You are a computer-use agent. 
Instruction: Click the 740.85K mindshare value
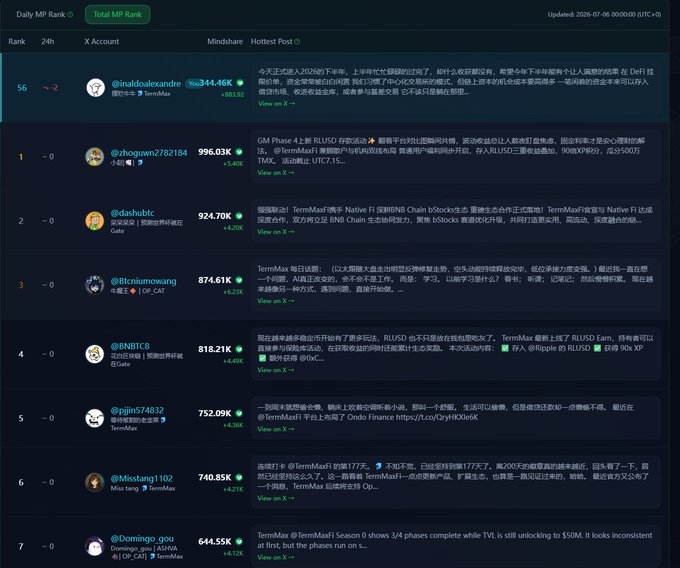coord(215,477)
